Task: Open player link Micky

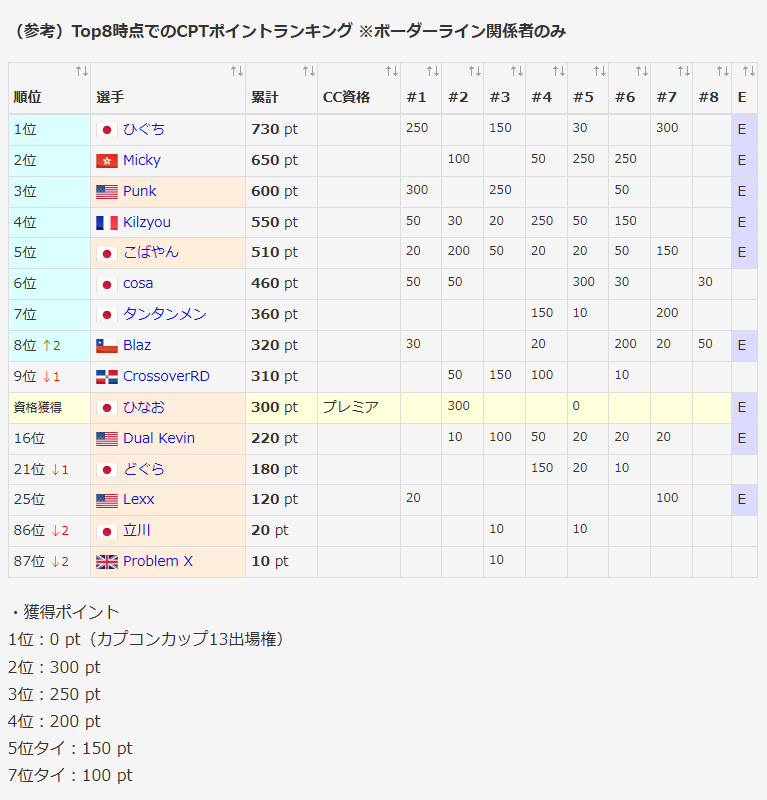Action: click(x=142, y=160)
